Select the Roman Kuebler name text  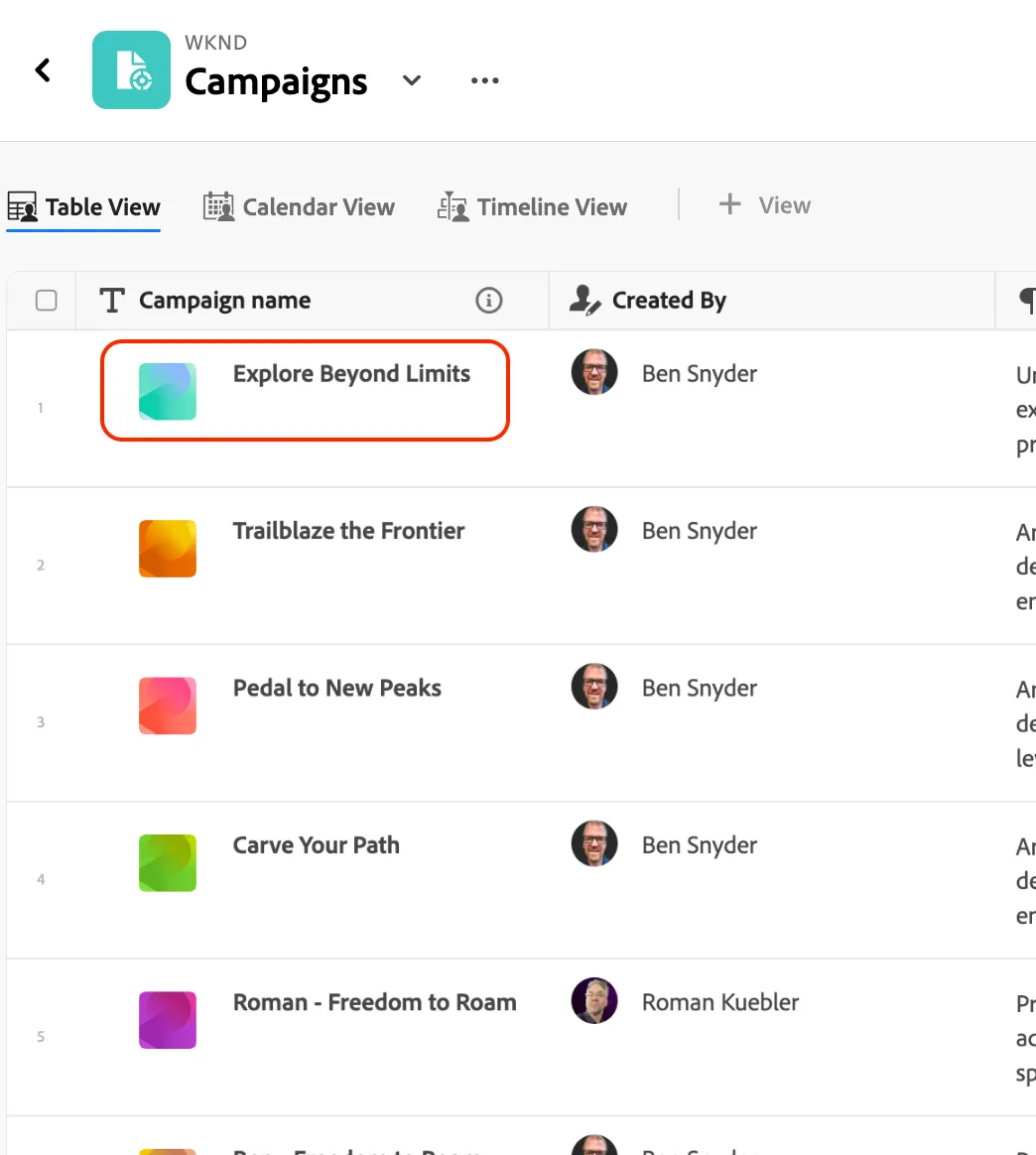click(719, 1002)
